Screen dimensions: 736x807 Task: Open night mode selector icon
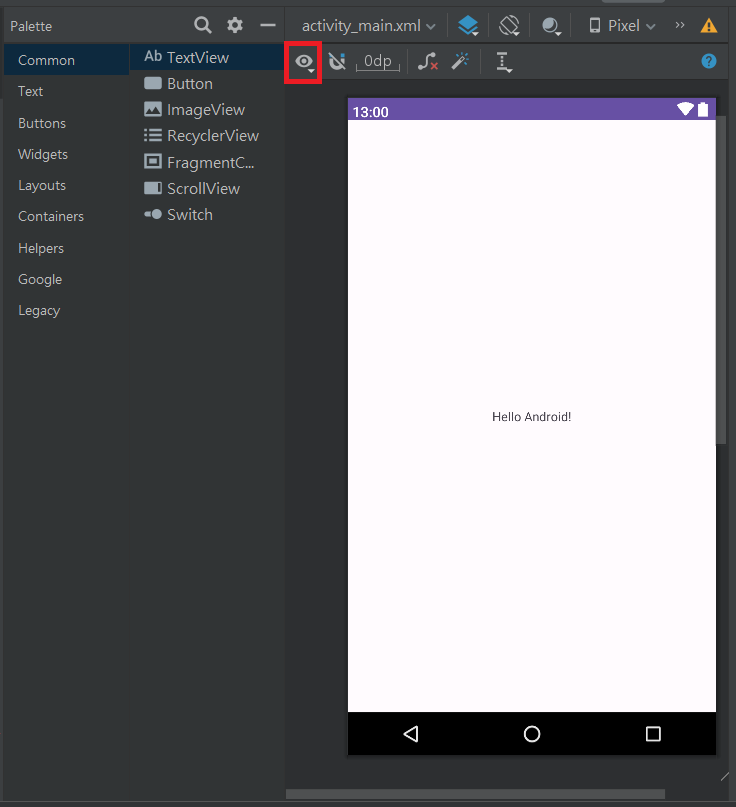click(551, 26)
